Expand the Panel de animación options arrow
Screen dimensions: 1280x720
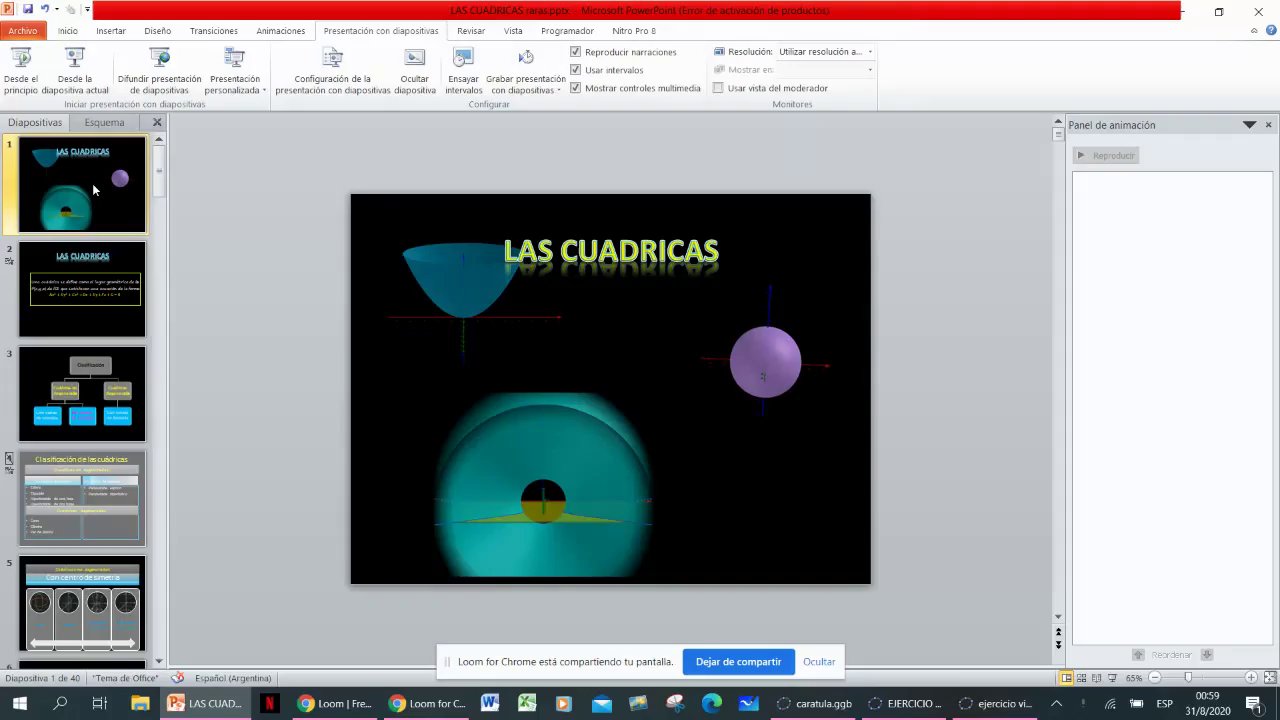pyautogui.click(x=1249, y=125)
